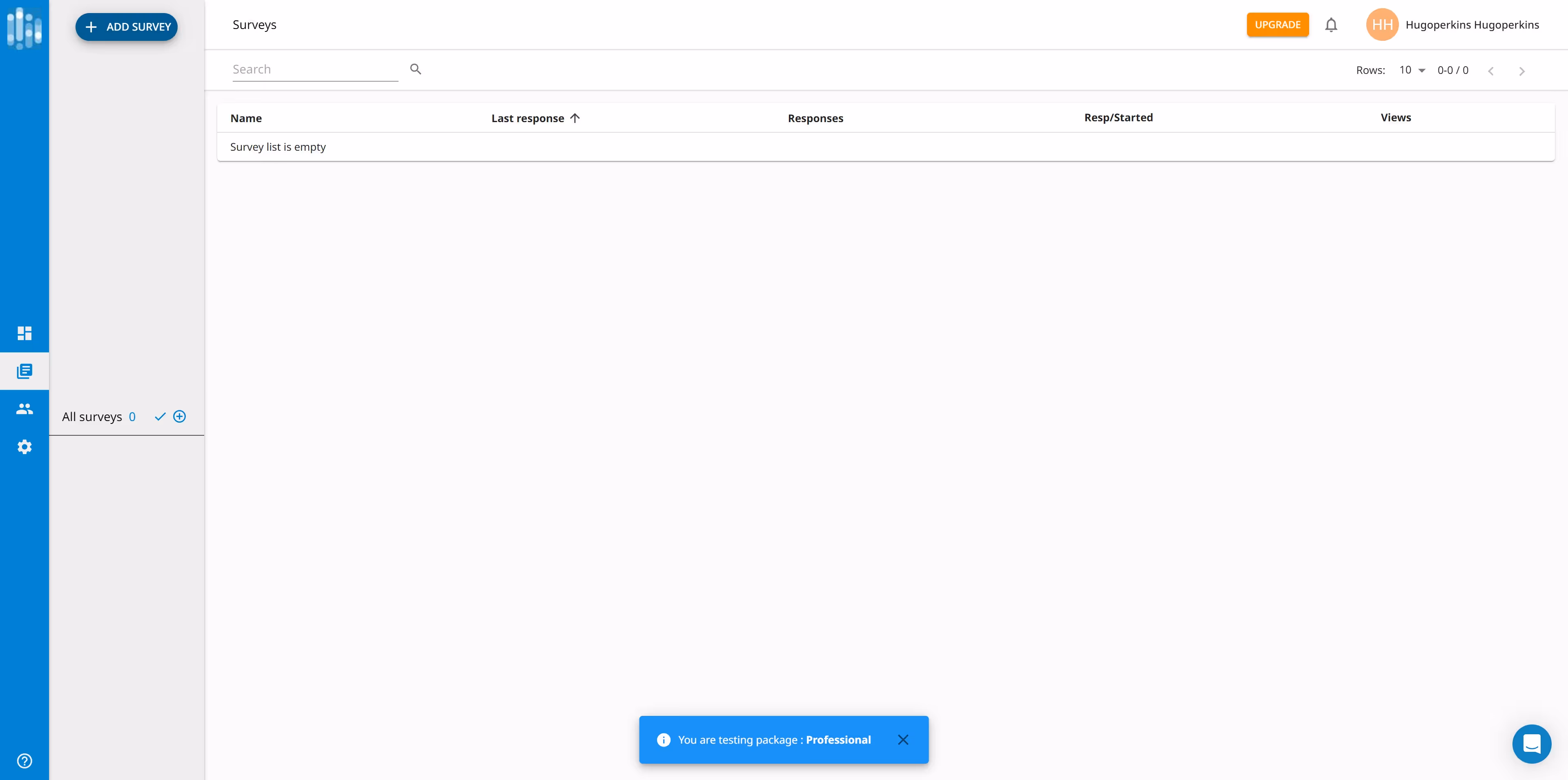Image resolution: width=1568 pixels, height=780 pixels.
Task: Click the search magnifier icon
Action: [416, 69]
